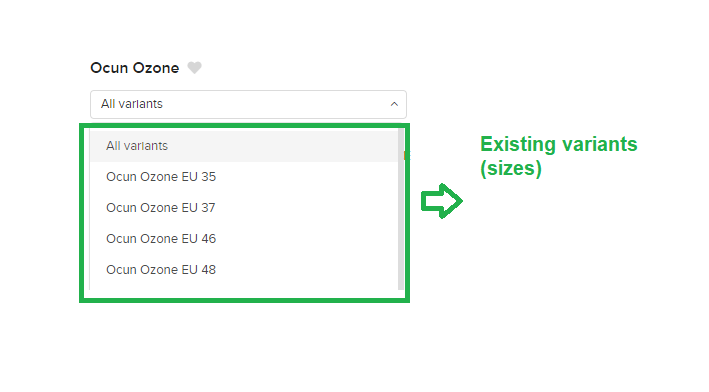Viewport: 709px width, 392px height.
Task: Click the (sizes) annotation label
Action: (x=510, y=168)
